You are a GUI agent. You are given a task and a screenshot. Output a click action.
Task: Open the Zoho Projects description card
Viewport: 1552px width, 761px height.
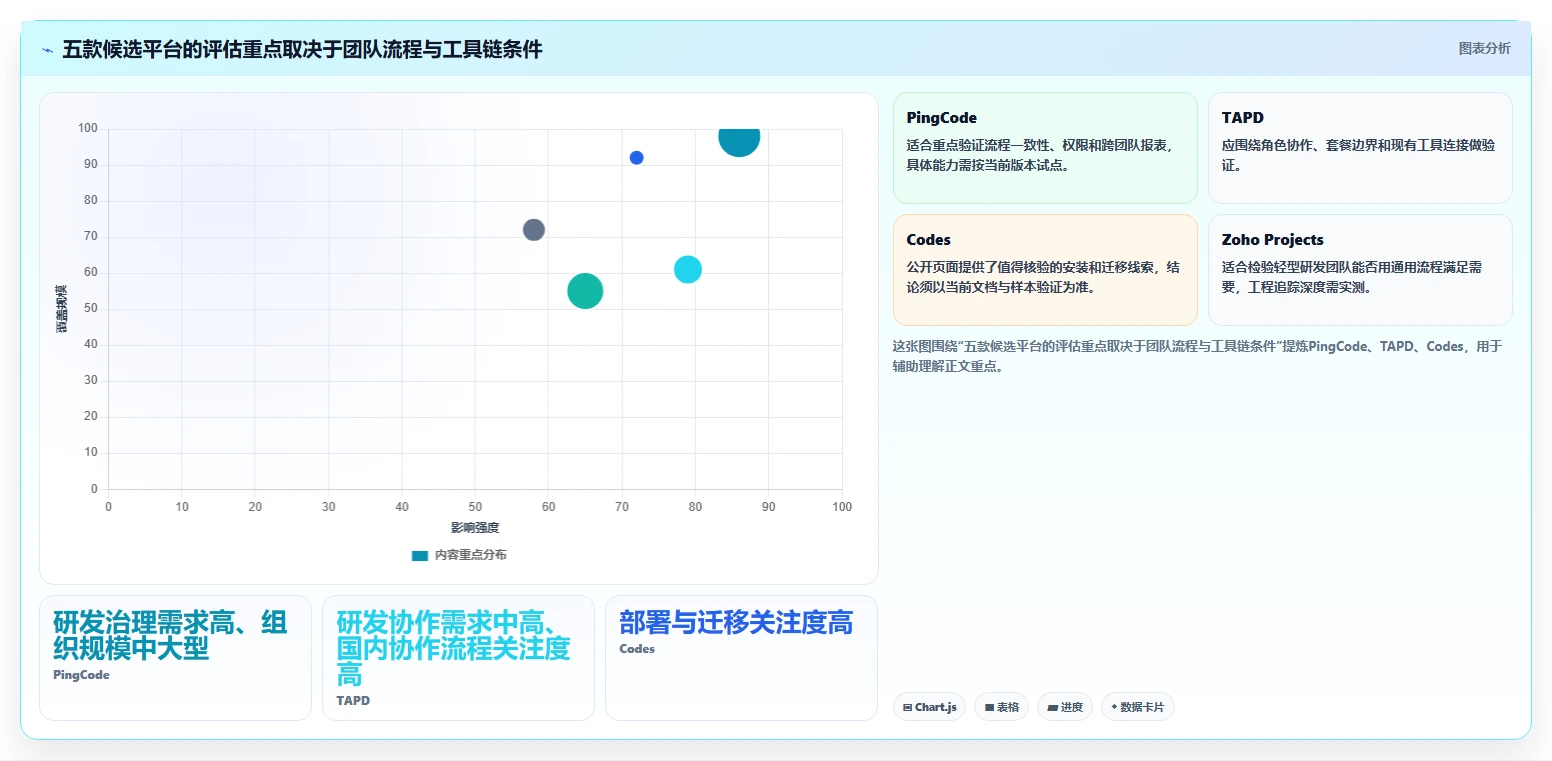tap(1360, 270)
